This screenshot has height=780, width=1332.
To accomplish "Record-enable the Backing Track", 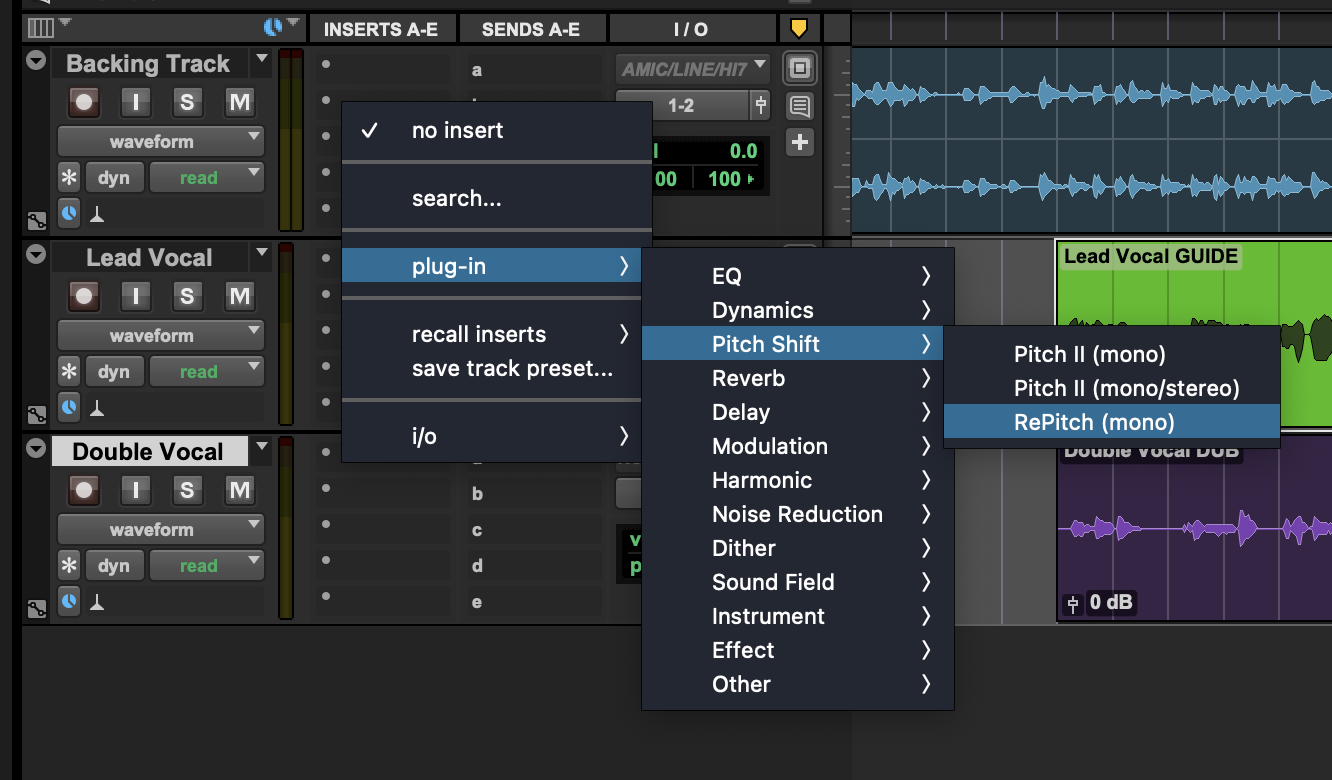I will tap(84, 102).
